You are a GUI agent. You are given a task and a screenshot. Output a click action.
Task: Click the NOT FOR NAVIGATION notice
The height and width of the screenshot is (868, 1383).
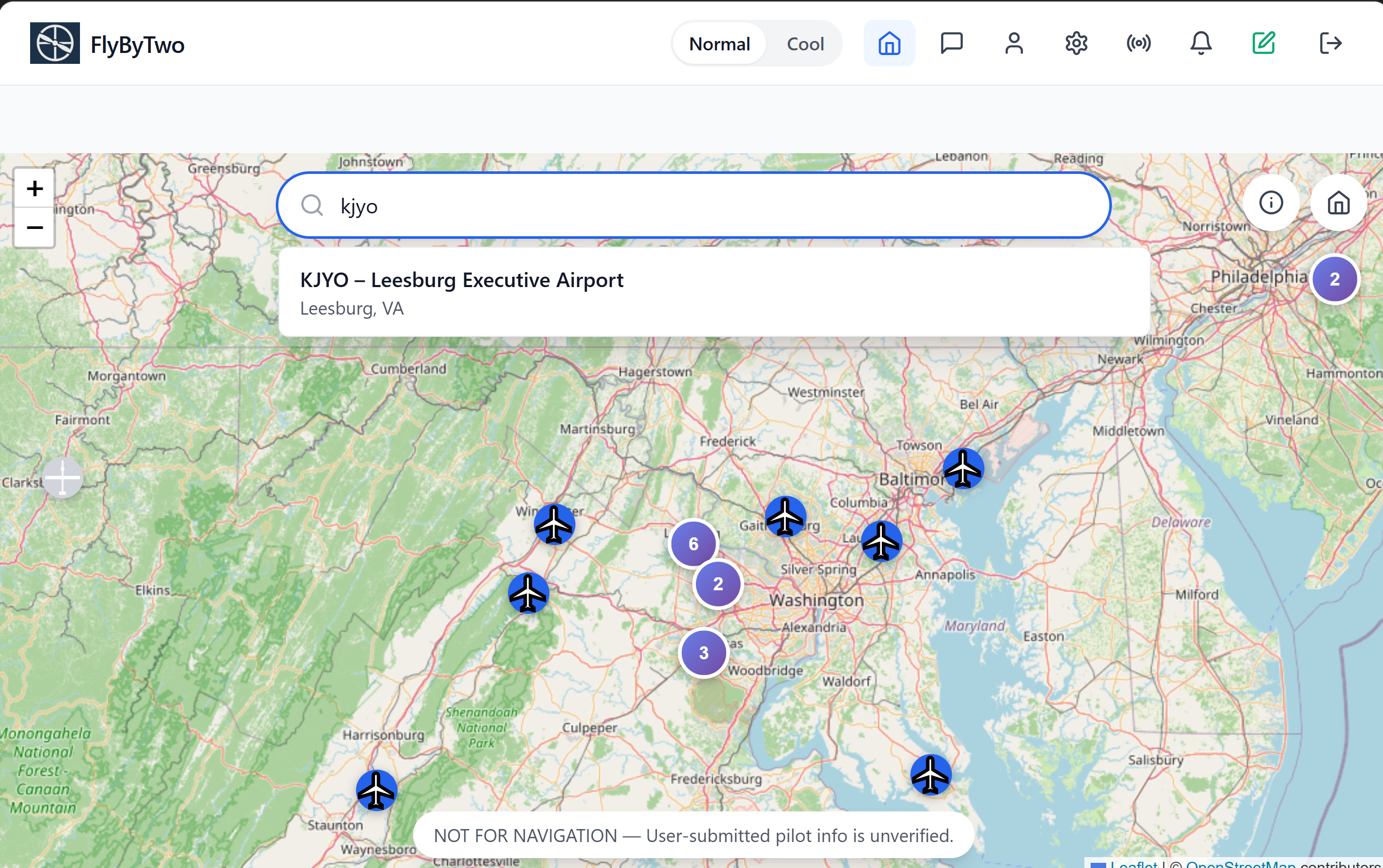[693, 835]
